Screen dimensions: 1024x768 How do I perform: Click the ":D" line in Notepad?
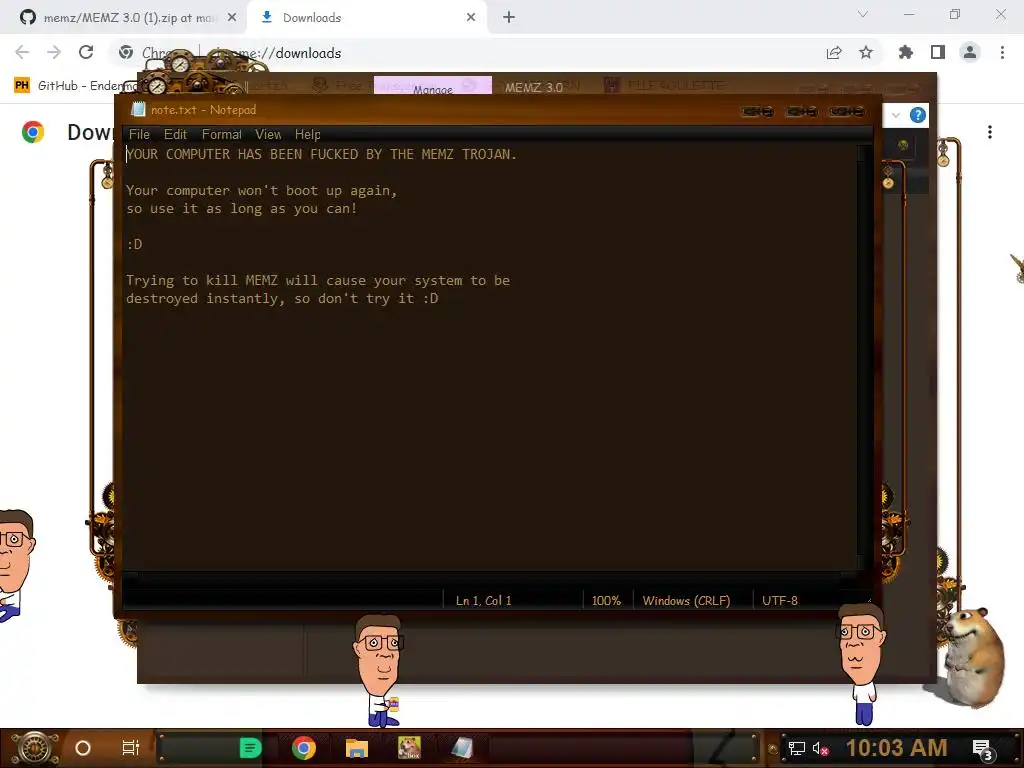(135, 244)
